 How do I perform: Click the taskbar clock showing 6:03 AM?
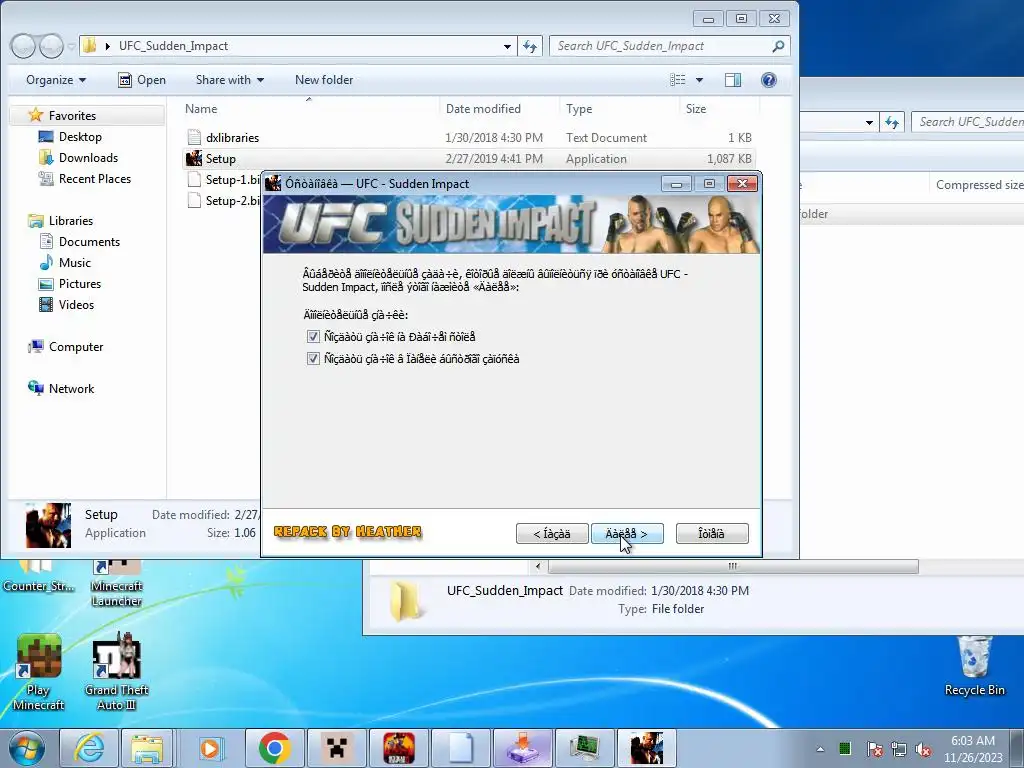pyautogui.click(x=973, y=749)
